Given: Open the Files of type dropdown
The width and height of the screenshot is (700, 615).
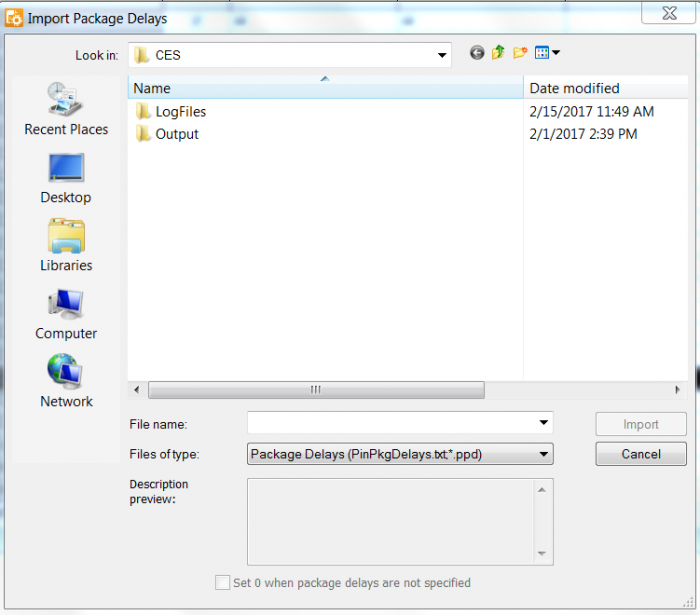Looking at the screenshot, I should coord(543,454).
